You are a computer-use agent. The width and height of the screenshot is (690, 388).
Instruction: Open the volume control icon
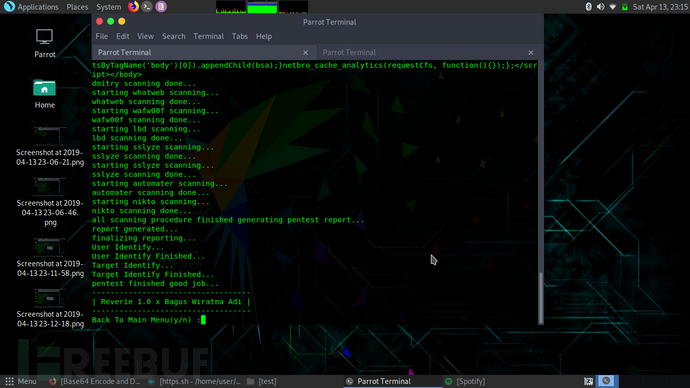pyautogui.click(x=601, y=7)
